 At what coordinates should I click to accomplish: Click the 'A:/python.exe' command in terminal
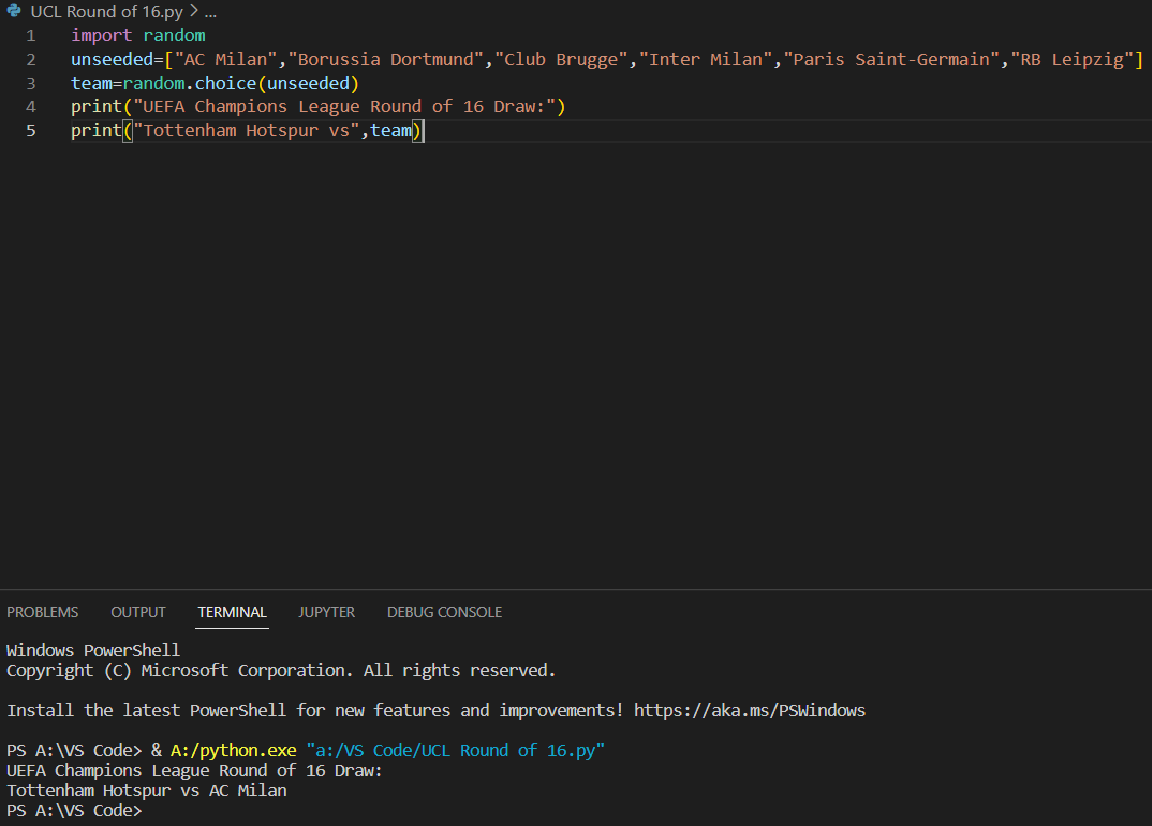[234, 750]
